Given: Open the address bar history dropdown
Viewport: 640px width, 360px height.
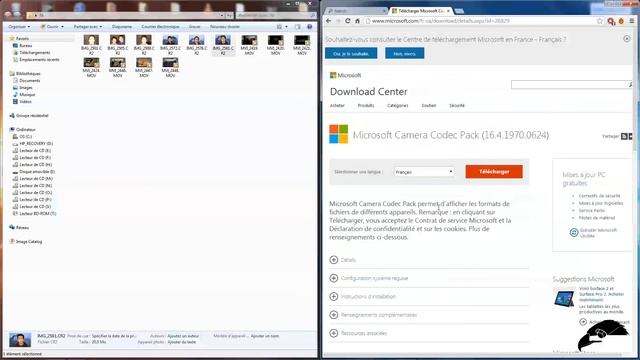Looking at the screenshot, I should pyautogui.click(x=222, y=16).
